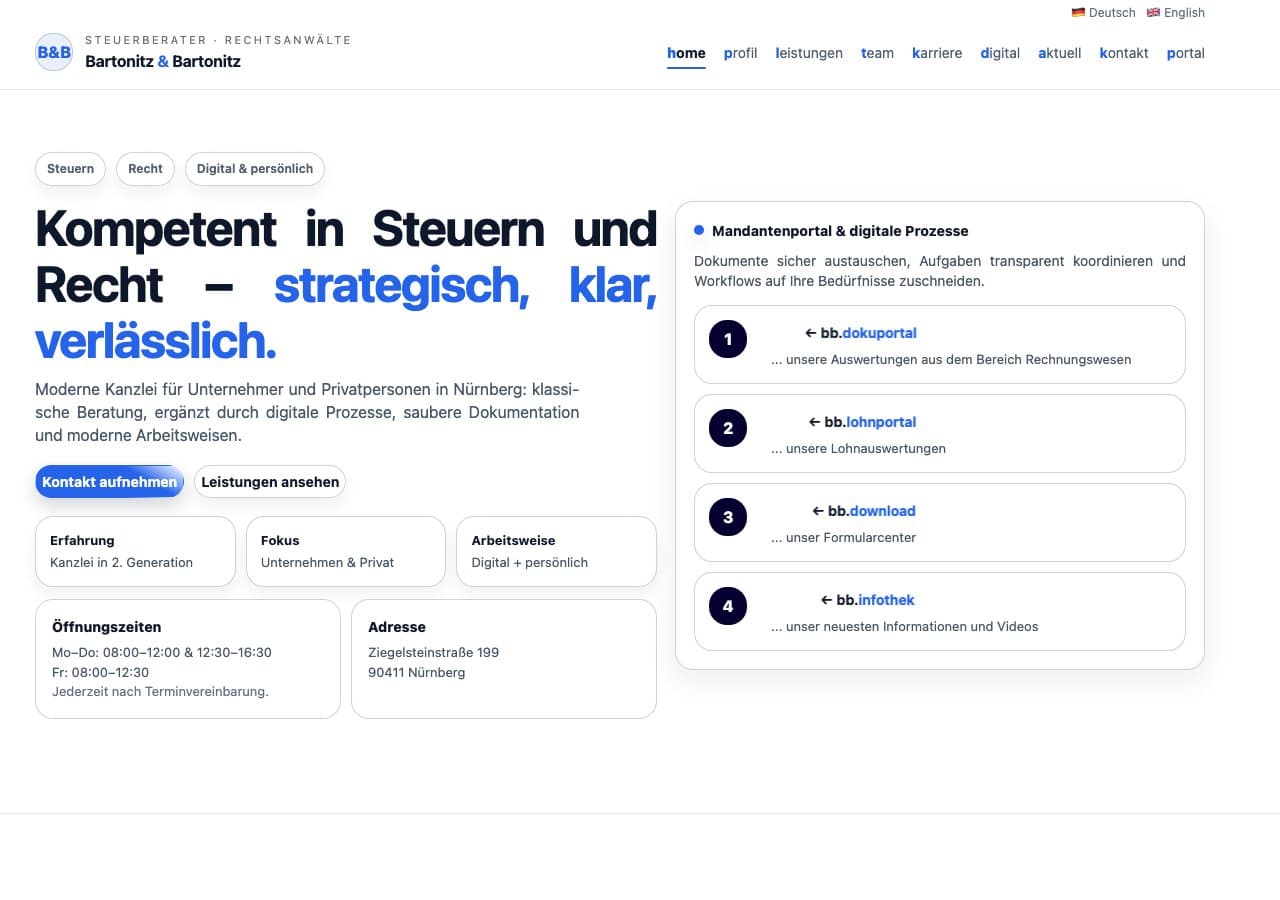Click the number 2 circle badge
The width and height of the screenshot is (1280, 900).
[728, 428]
